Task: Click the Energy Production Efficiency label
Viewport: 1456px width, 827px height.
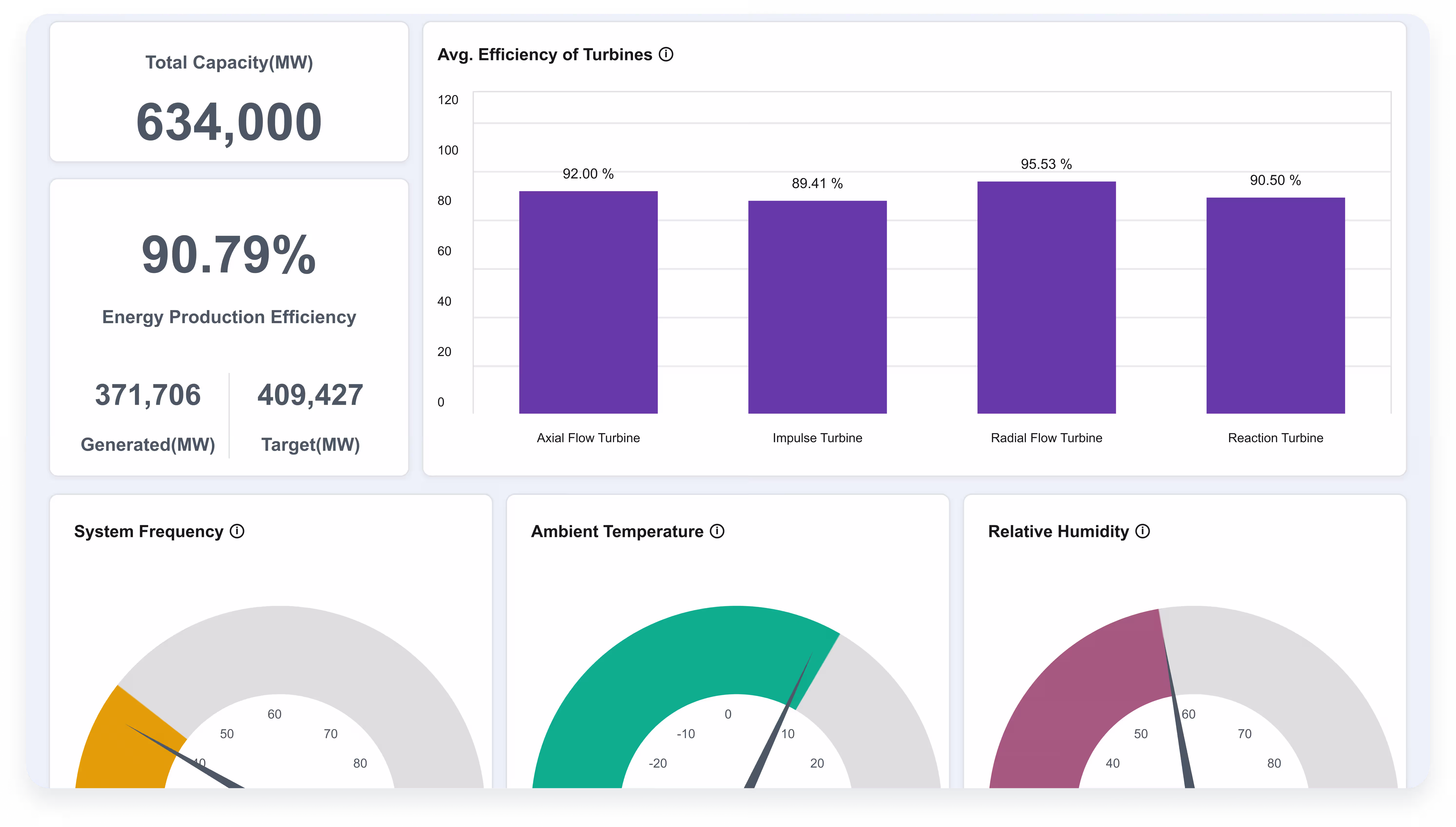Action: click(229, 317)
